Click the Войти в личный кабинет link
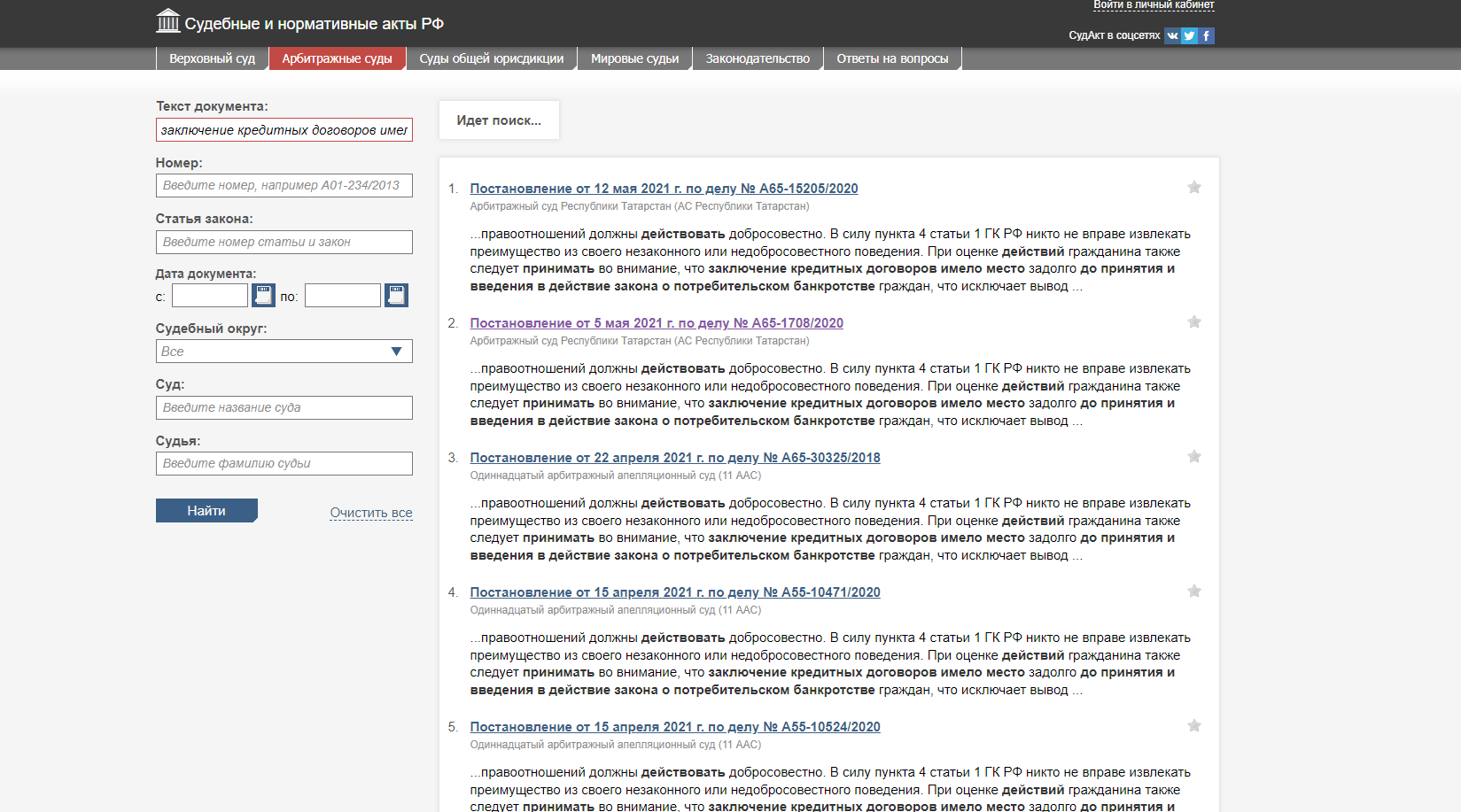Image resolution: width=1461 pixels, height=812 pixels. coord(1153,5)
